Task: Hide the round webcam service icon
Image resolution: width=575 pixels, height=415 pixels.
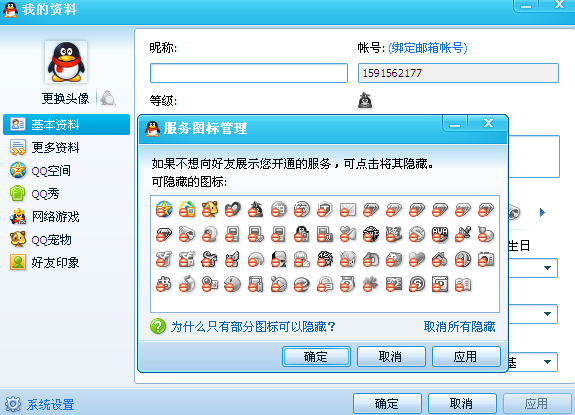Action: pyautogui.click(x=210, y=234)
